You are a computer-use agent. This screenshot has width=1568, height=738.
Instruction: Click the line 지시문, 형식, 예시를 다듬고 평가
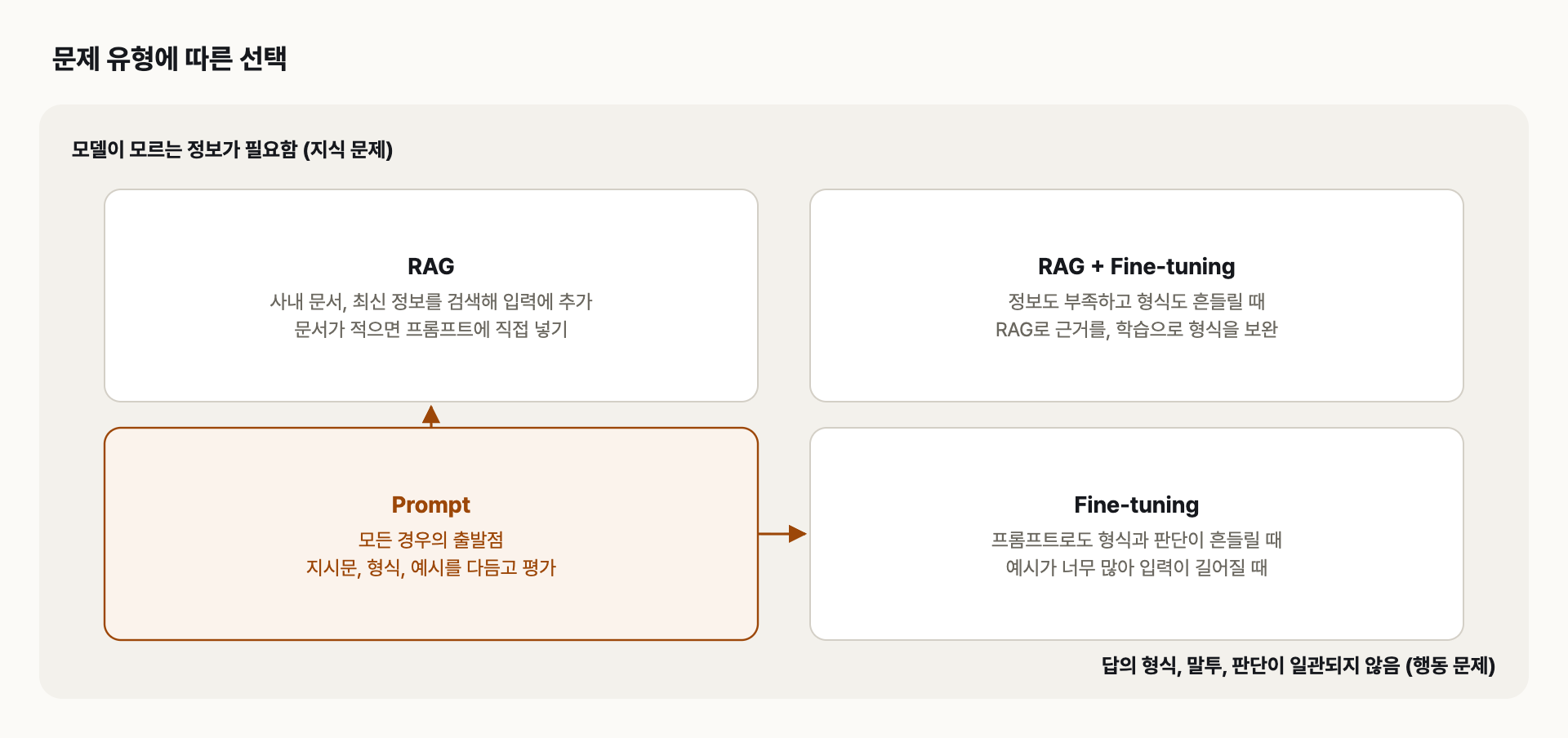[x=431, y=568]
